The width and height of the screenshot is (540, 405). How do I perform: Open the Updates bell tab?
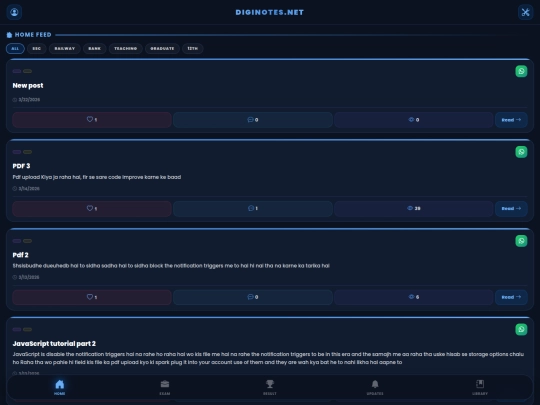(375, 387)
